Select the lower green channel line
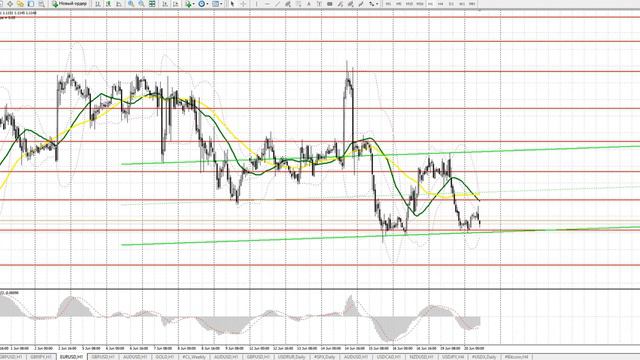This screenshot has height=360, width=640. pyautogui.click(x=380, y=236)
